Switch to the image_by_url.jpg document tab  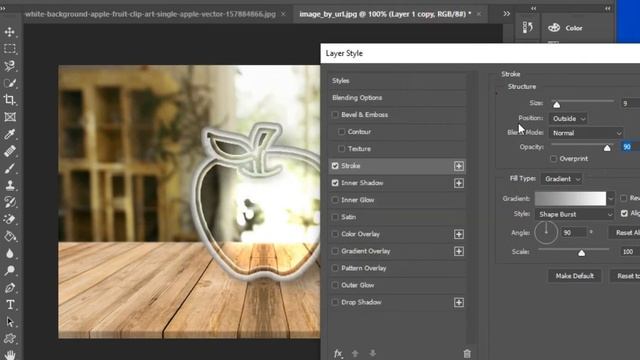pos(385,14)
